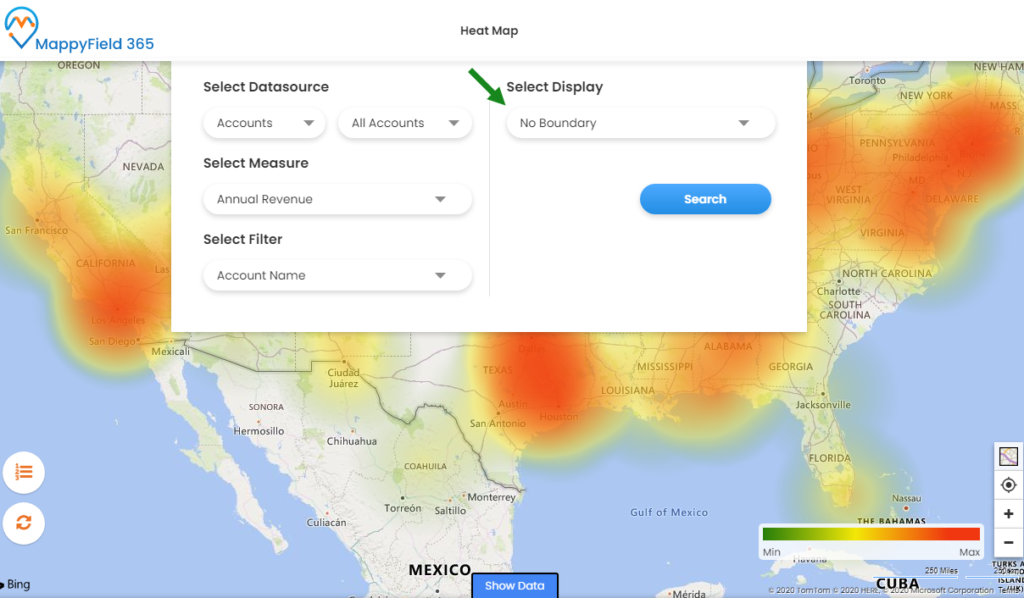Select the Heat Map page title
Image resolution: width=1024 pixels, height=598 pixels.
pyautogui.click(x=489, y=30)
